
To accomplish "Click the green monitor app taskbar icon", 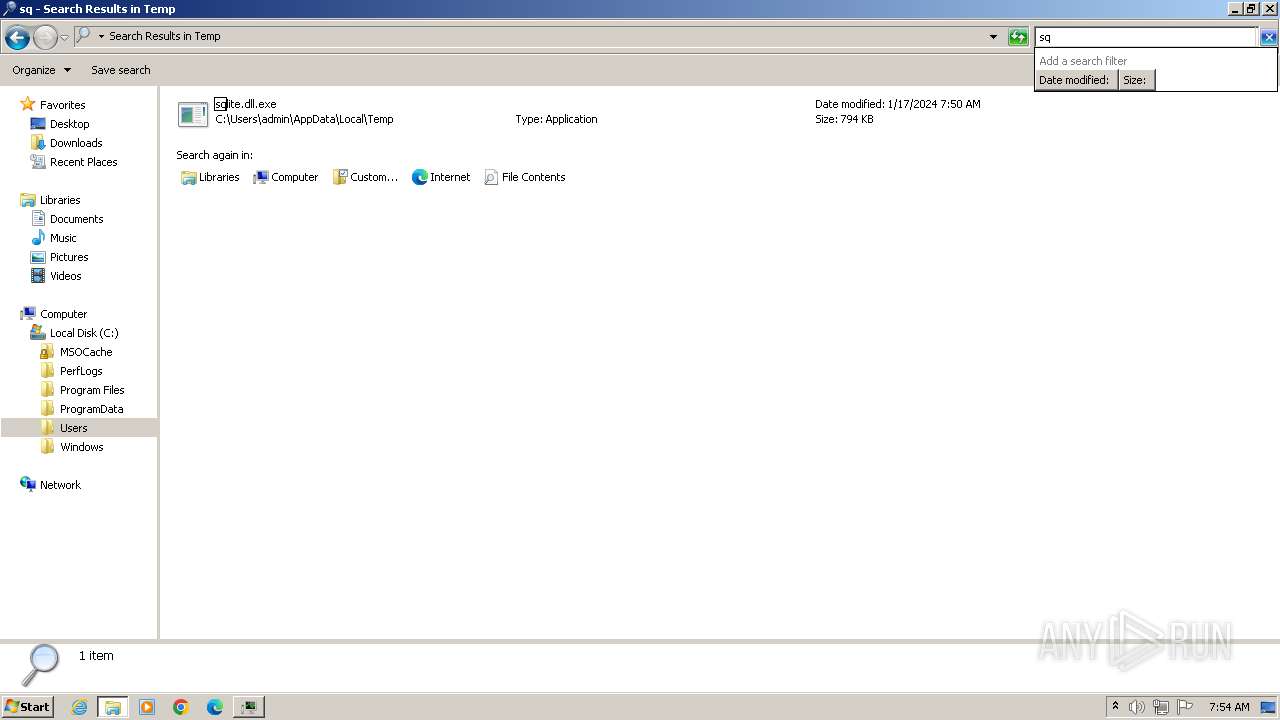I will 248,707.
